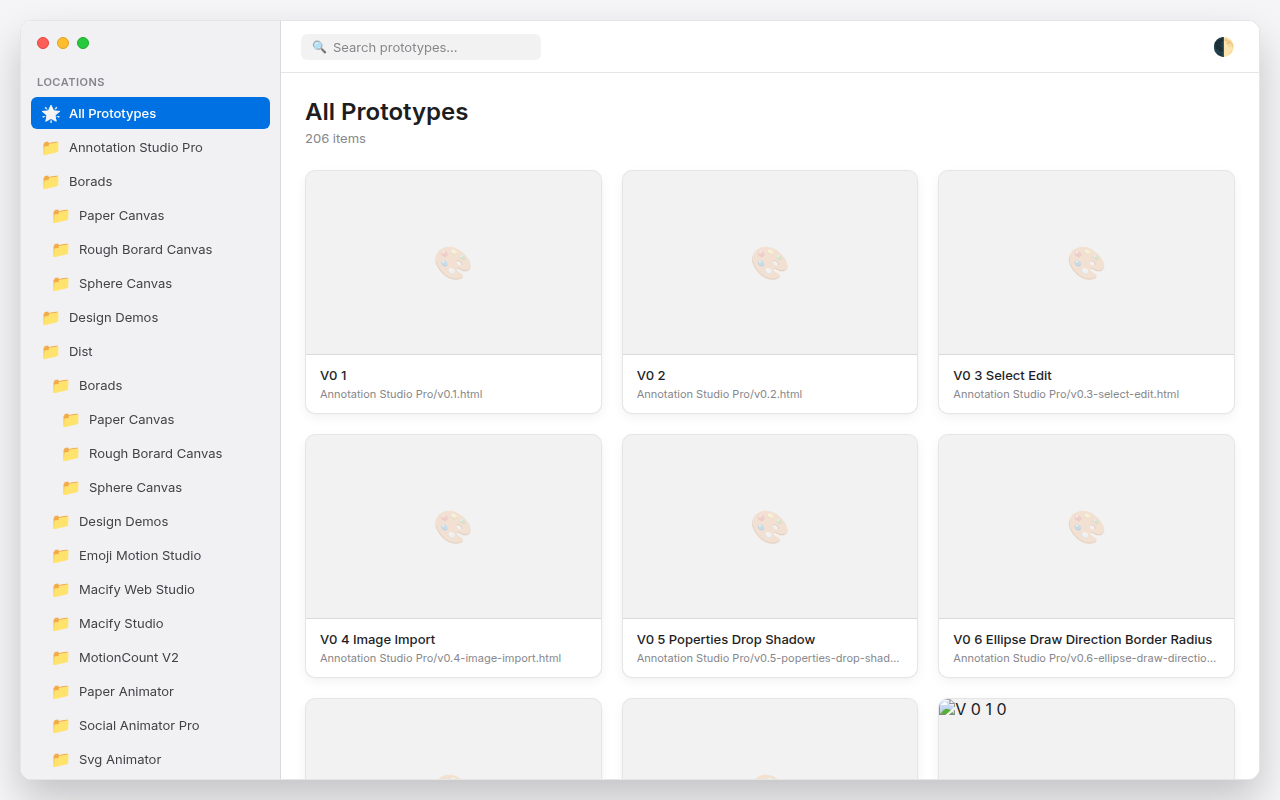Click the palette icon on V0 1 card

coord(453,263)
